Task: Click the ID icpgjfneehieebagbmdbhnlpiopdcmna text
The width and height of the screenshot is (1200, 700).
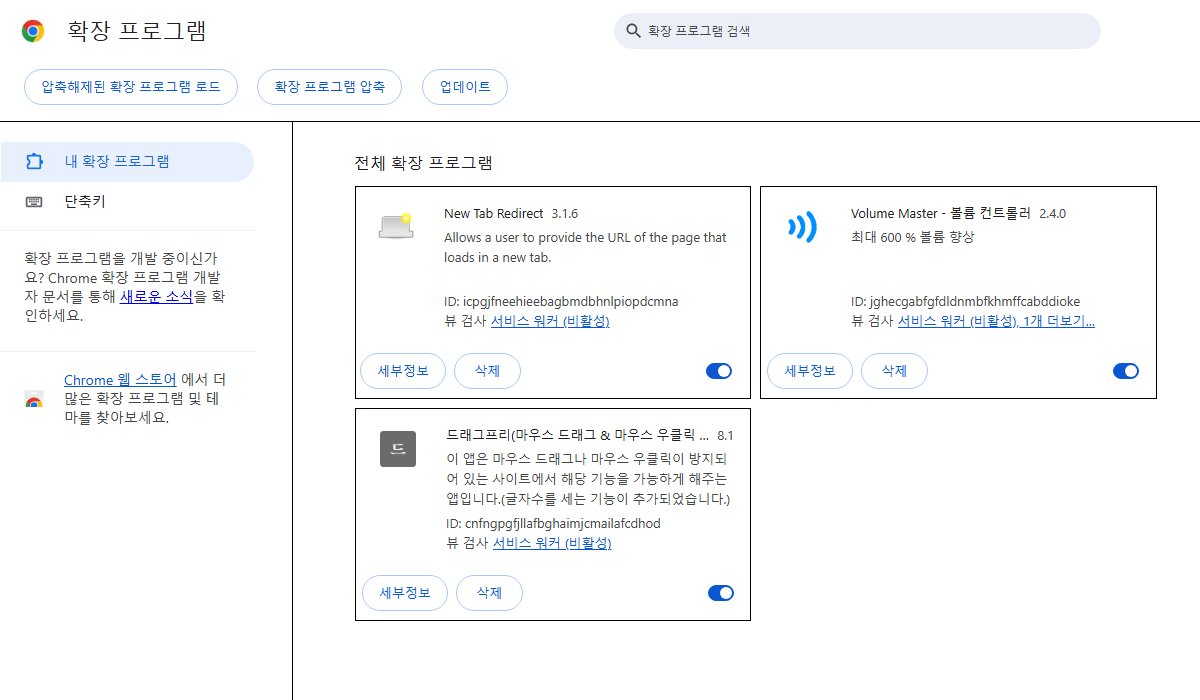Action: click(561, 301)
